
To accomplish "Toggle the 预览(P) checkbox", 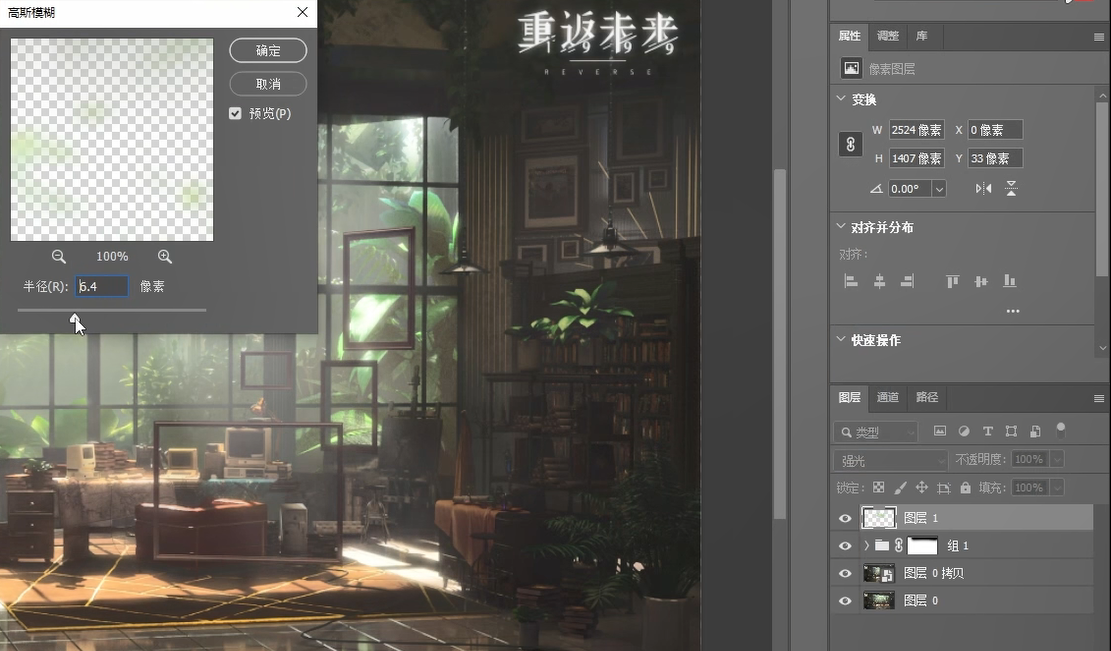I will coord(235,113).
